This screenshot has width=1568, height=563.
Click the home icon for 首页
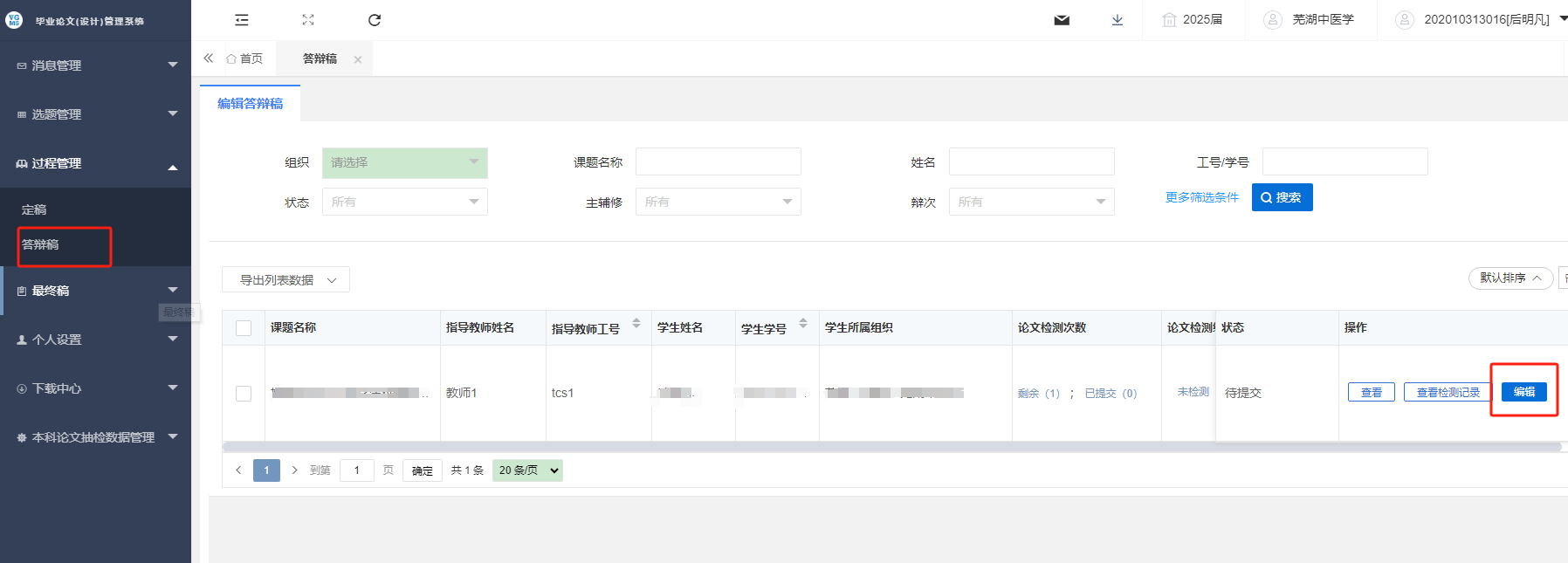pos(231,59)
